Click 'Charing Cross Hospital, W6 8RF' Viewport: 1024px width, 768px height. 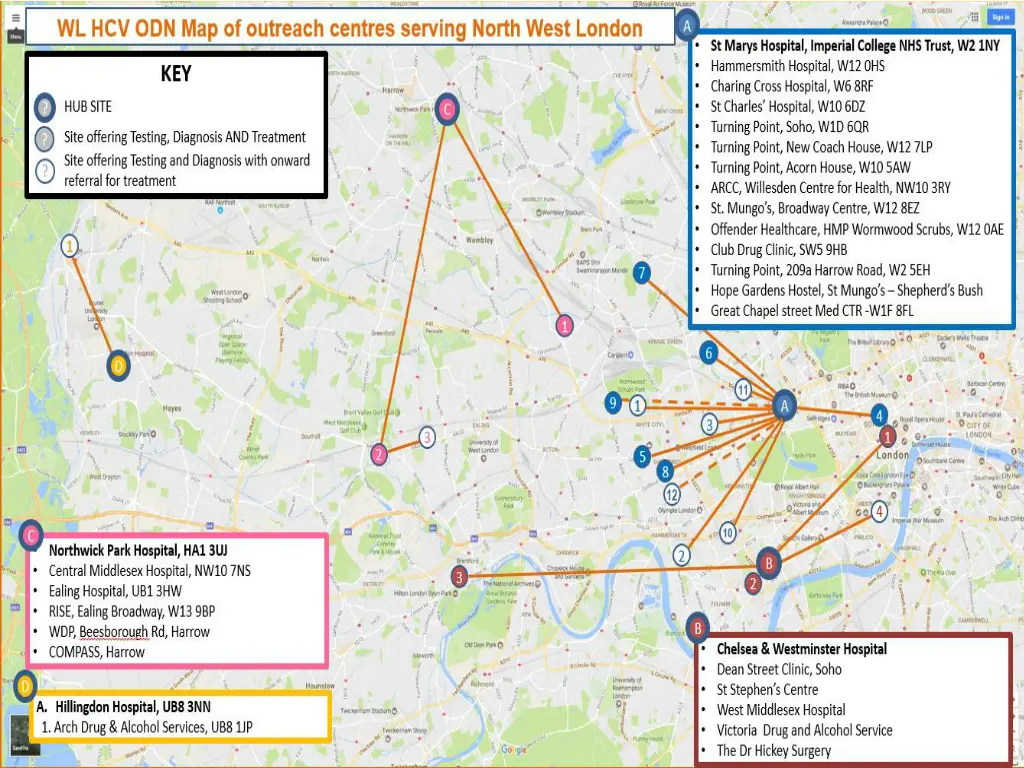click(792, 86)
